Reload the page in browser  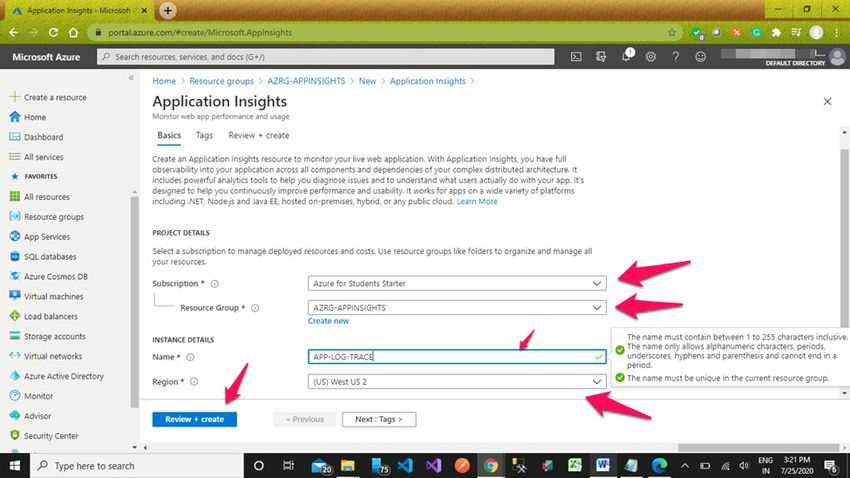[53, 33]
